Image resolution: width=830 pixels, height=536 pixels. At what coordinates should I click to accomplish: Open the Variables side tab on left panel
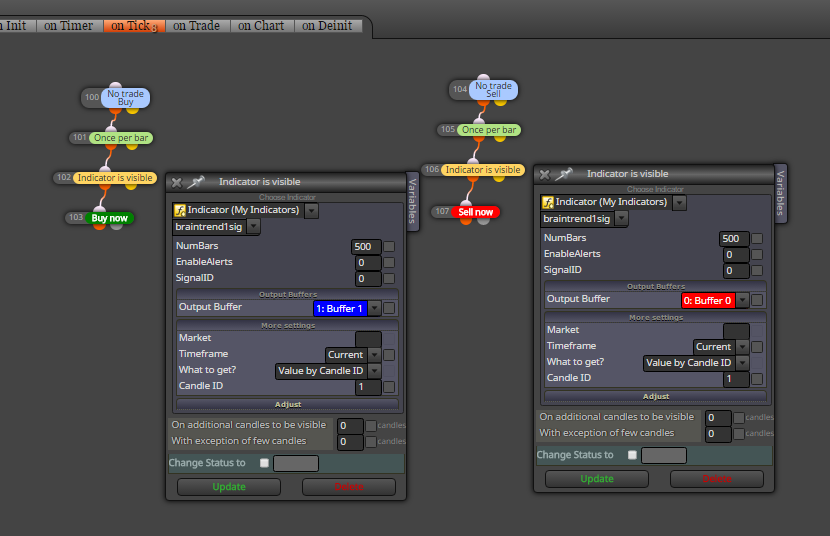[x=412, y=201]
